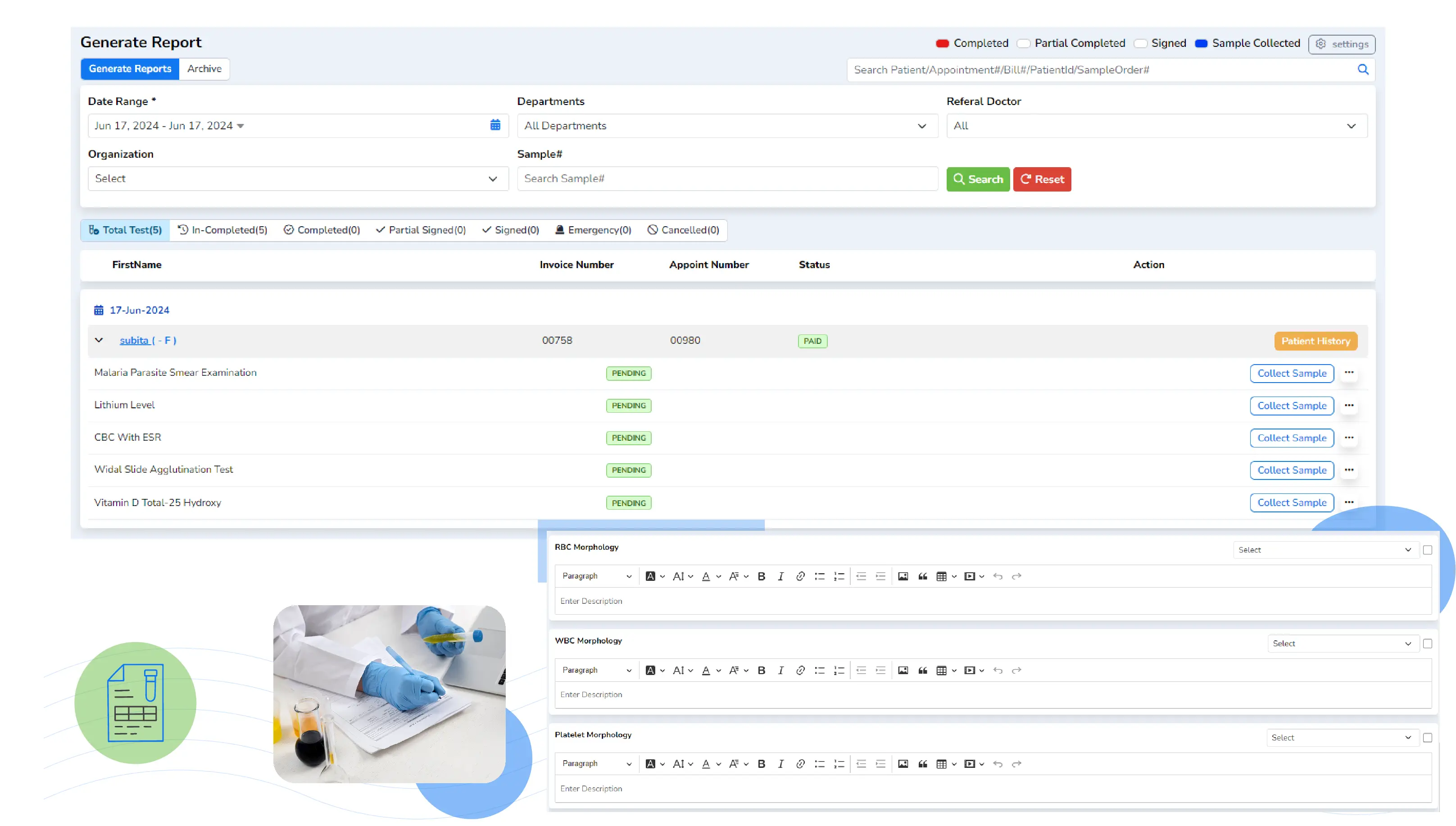Collect Sample for Widal Slide Agglutination Test
Image resolution: width=1456 pixels, height=826 pixels.
tap(1291, 470)
